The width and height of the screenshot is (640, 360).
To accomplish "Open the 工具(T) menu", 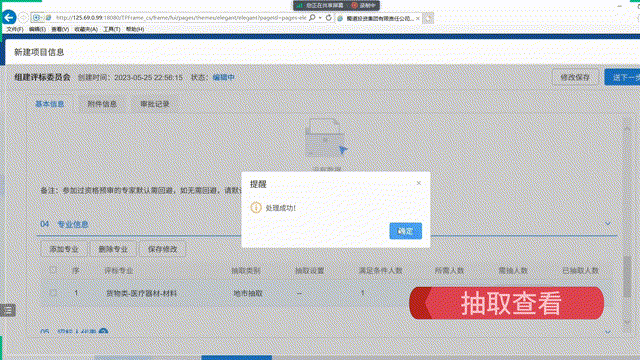I will 111,29.
